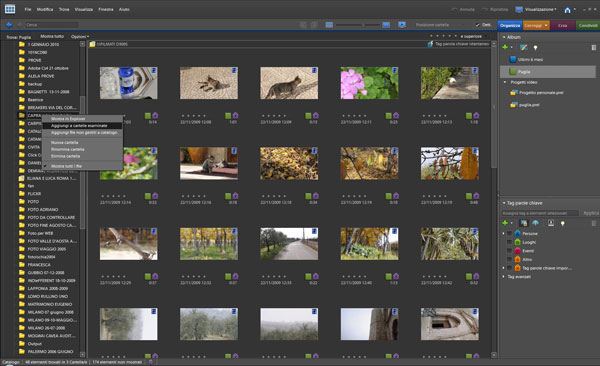Check the box next to Persone tag
Viewport: 600px width, 366px height.
tap(509, 234)
